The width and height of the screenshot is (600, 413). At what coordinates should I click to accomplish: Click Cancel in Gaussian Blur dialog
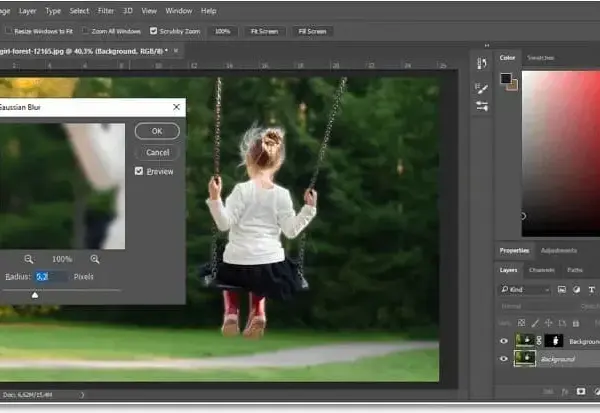click(x=157, y=152)
